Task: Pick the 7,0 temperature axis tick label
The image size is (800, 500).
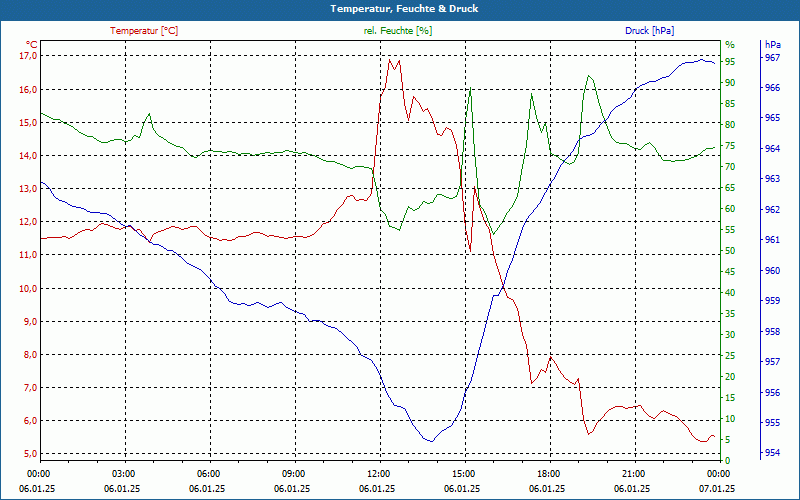Action: pos(31,388)
